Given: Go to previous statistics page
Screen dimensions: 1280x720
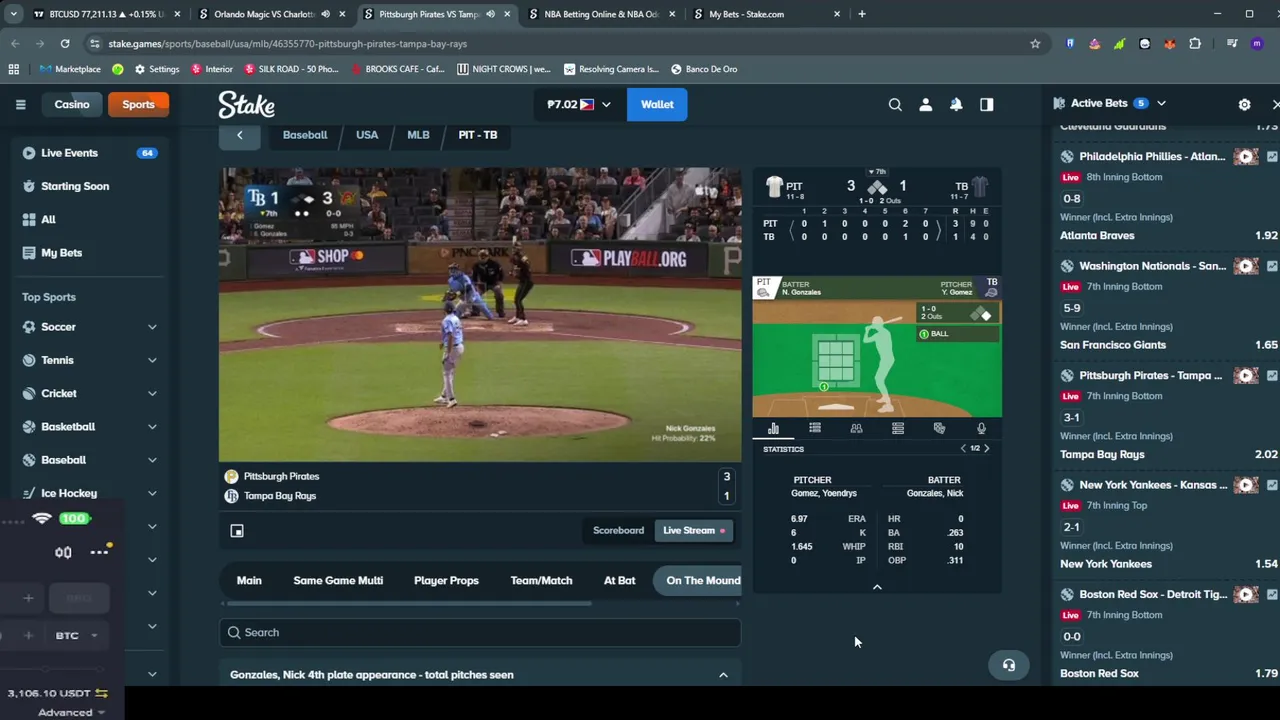Looking at the screenshot, I should pyautogui.click(x=963, y=449).
